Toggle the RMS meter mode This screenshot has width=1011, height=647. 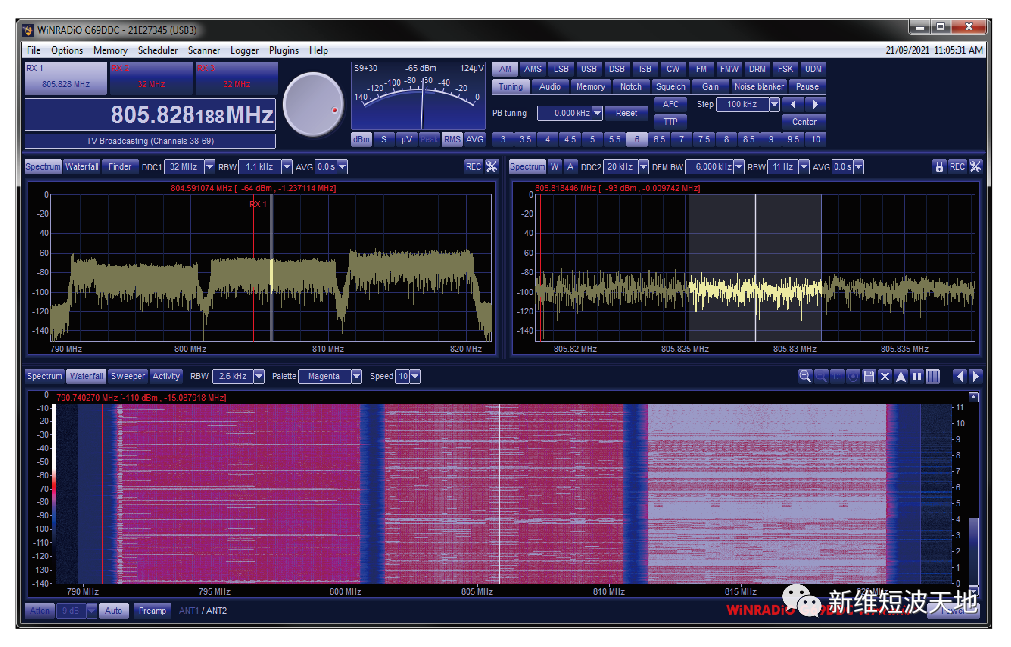pos(452,139)
